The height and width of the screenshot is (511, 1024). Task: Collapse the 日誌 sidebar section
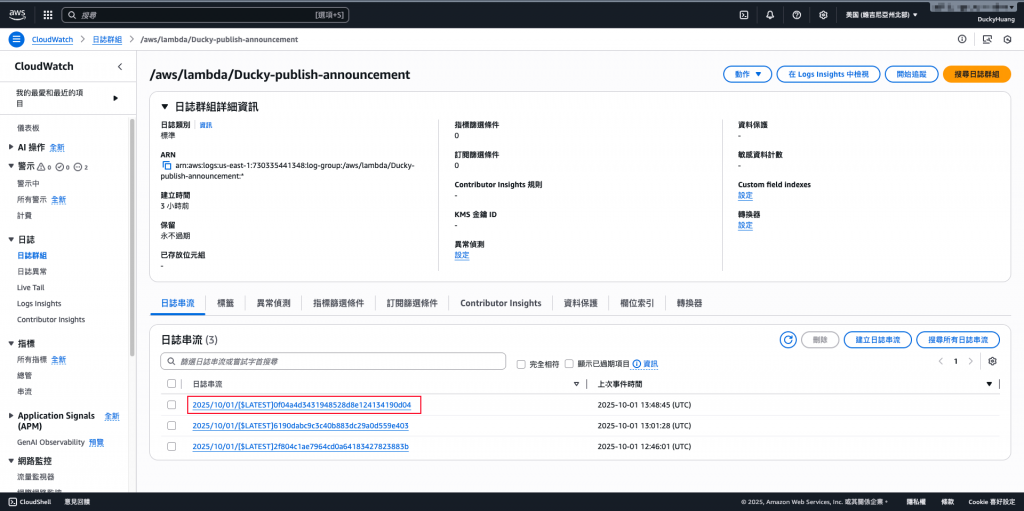[12, 240]
